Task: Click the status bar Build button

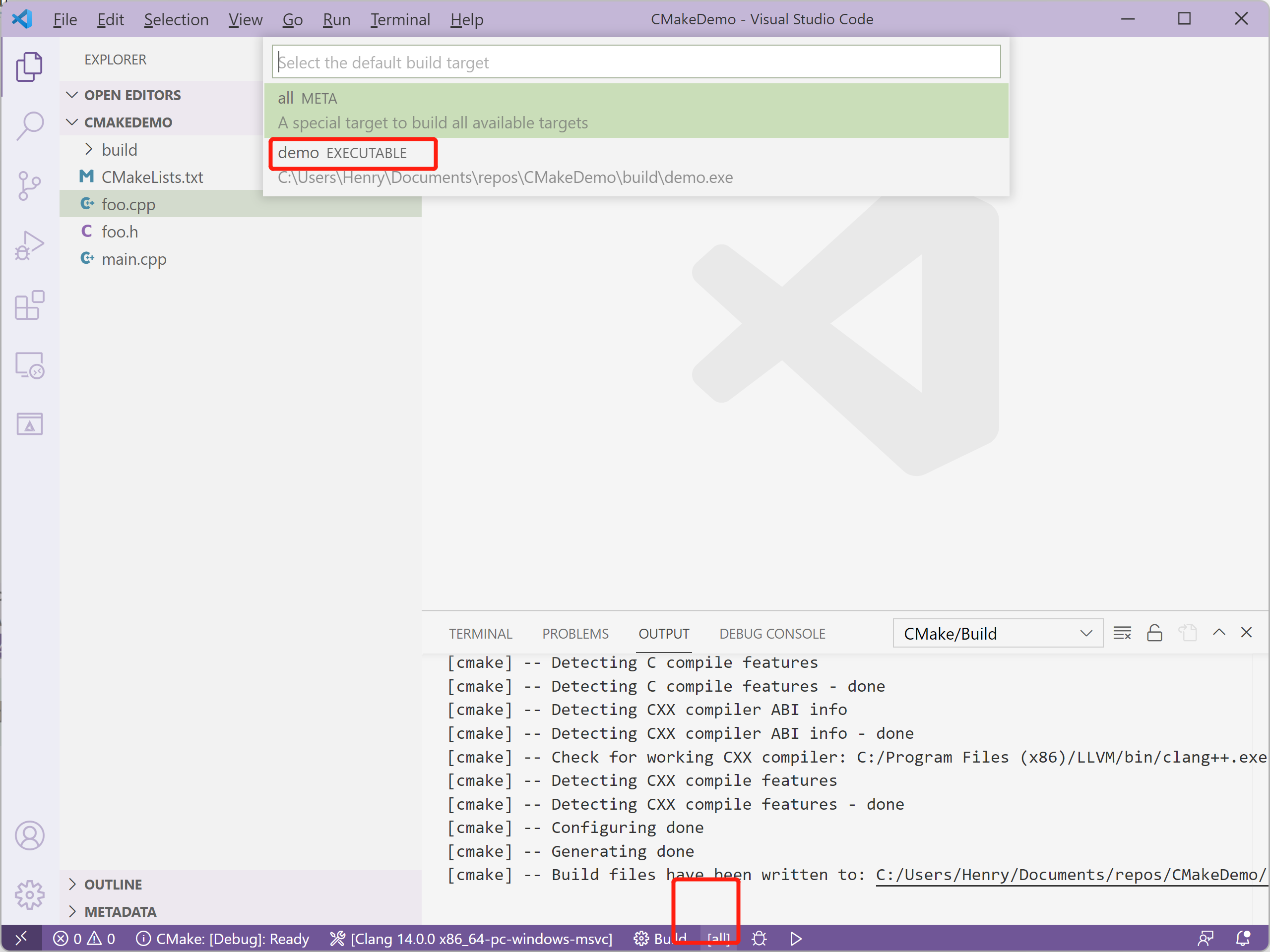Action: click(660, 938)
